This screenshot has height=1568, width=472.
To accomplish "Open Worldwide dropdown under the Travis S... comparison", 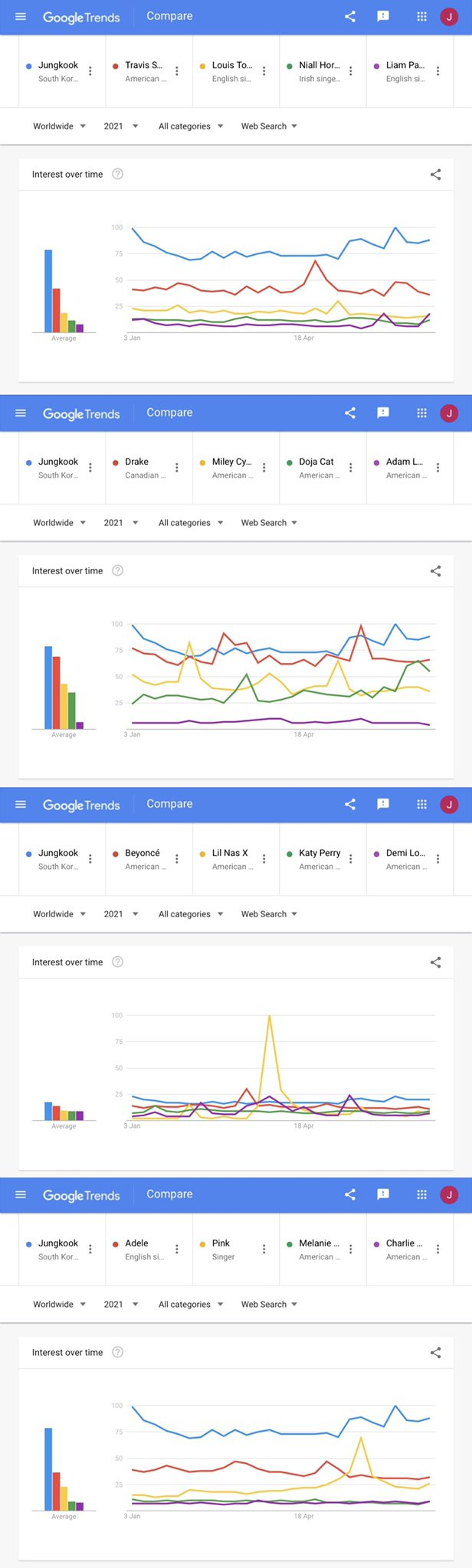I will coord(59,126).
